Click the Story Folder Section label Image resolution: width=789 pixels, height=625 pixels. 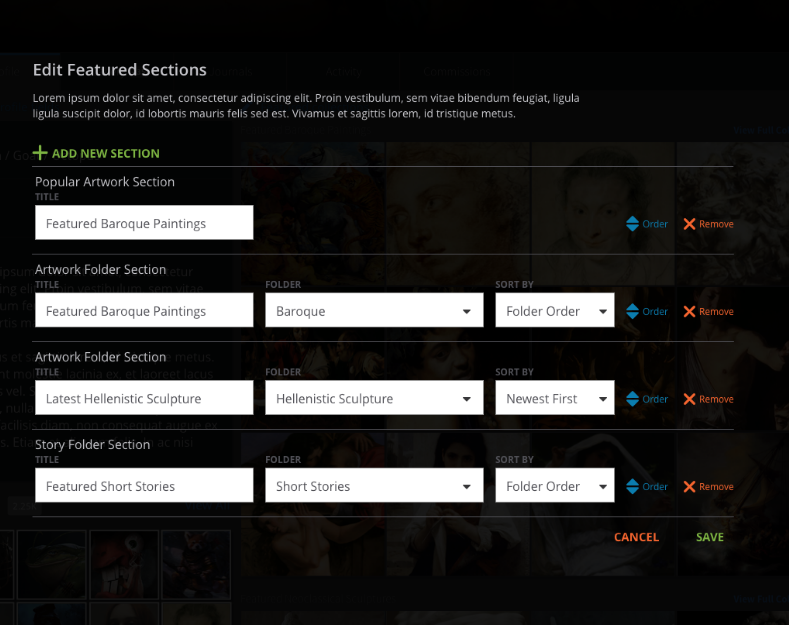[93, 444]
